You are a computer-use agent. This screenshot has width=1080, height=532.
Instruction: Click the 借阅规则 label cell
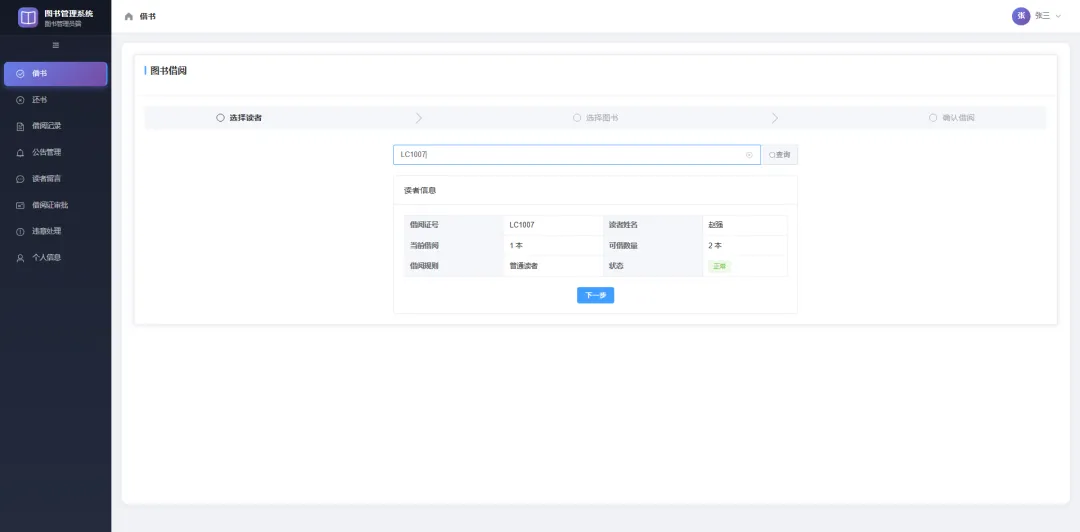click(x=454, y=266)
